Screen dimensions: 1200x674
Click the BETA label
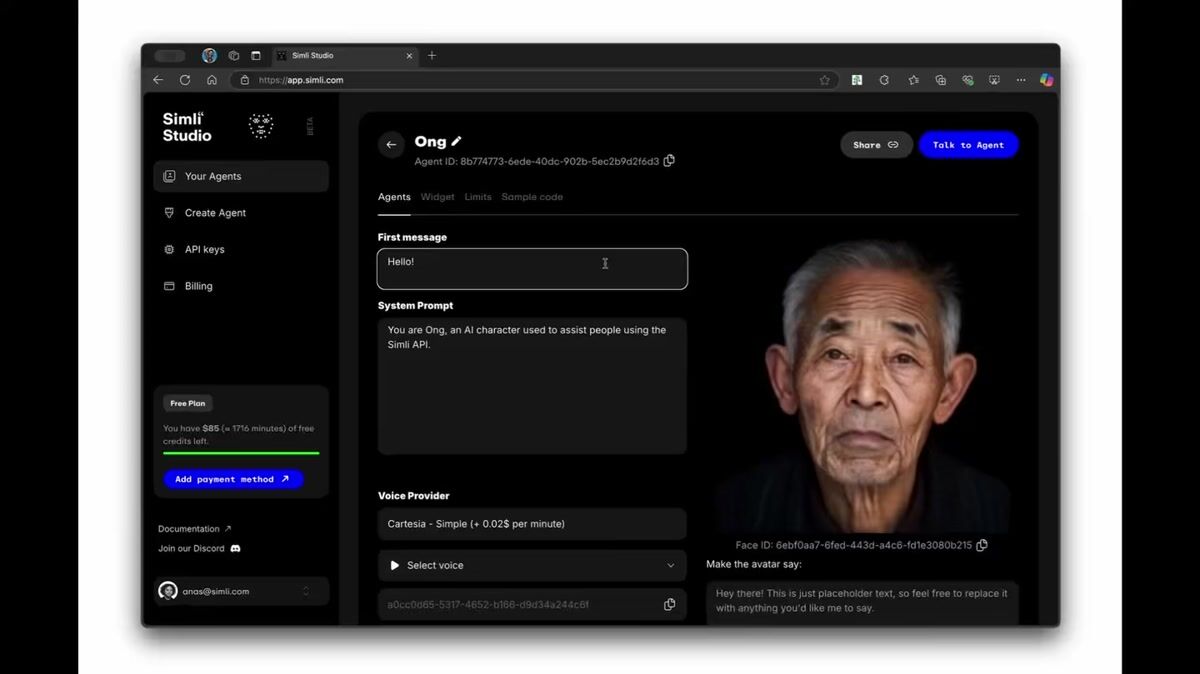(x=310, y=126)
